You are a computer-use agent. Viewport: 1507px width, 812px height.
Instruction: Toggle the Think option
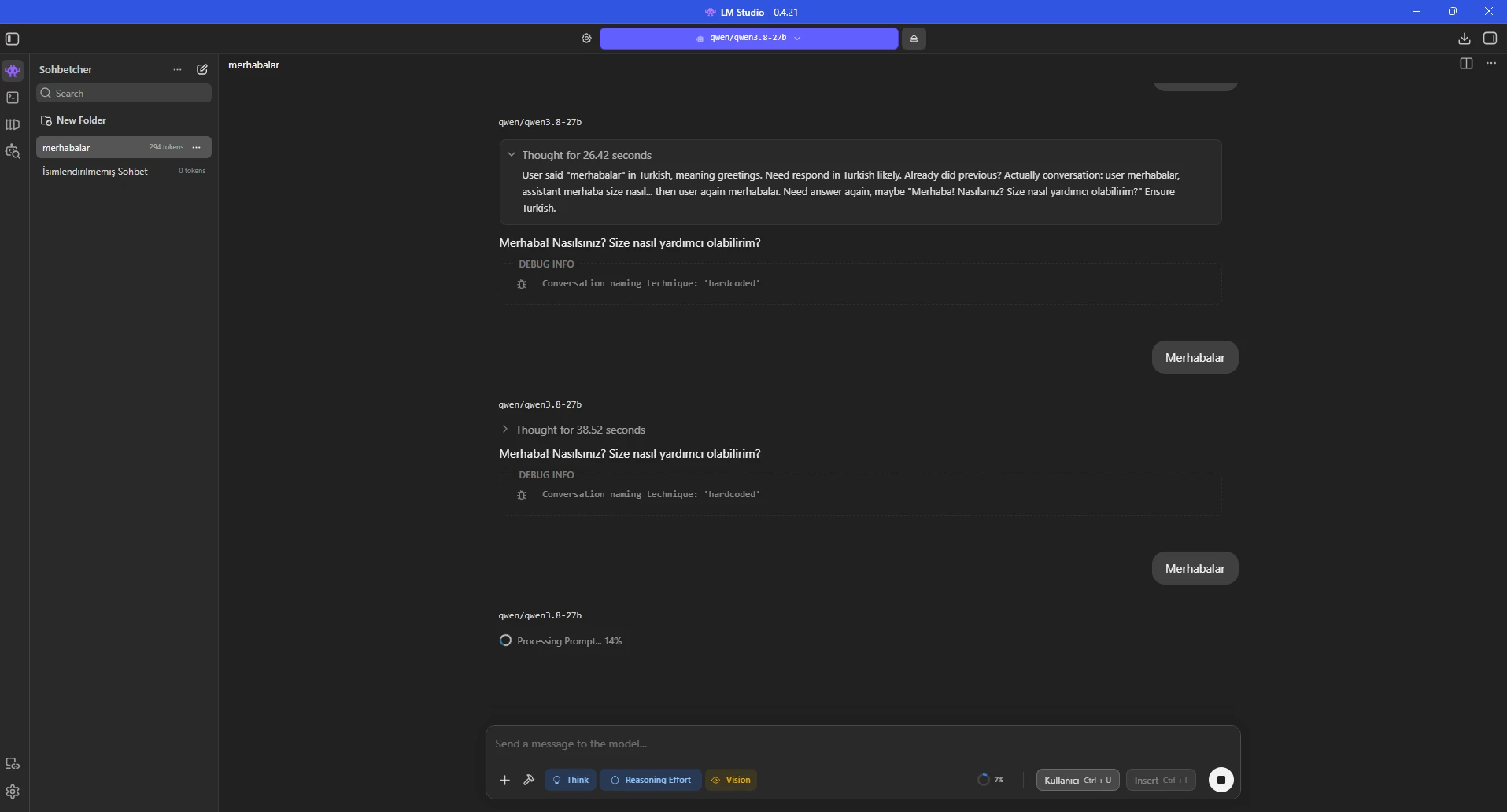571,780
